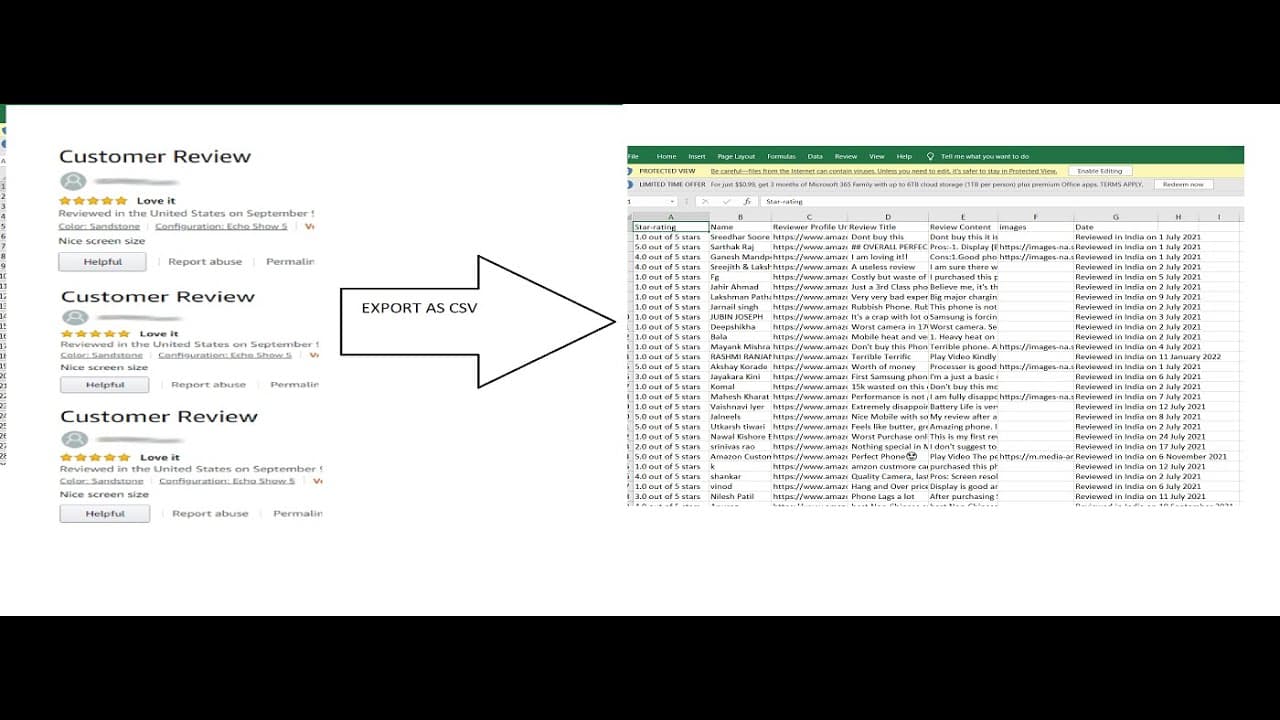Select the 'Review Content' header cell
Screen dimensions: 1280x720
click(963, 227)
